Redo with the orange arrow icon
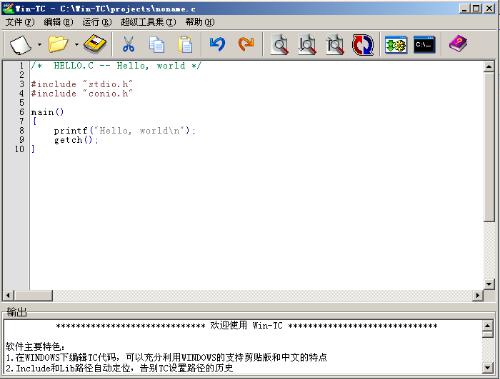Image resolution: width=500 pixels, height=379 pixels. pos(246,44)
